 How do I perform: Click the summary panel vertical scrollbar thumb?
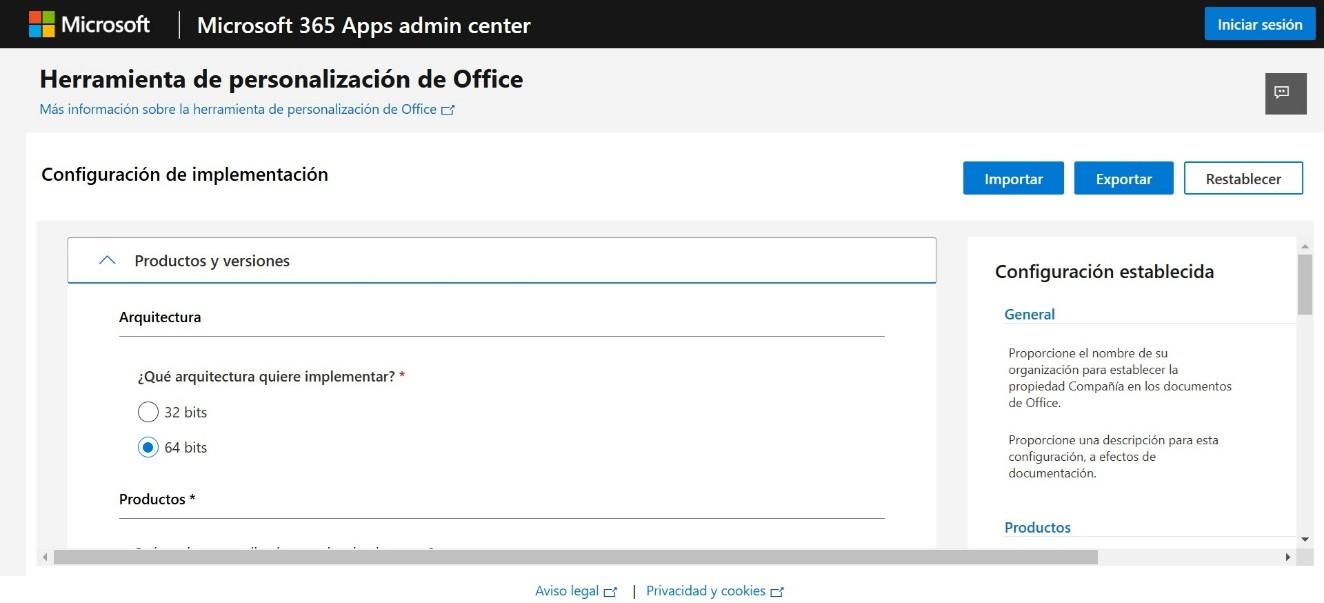coord(1304,284)
